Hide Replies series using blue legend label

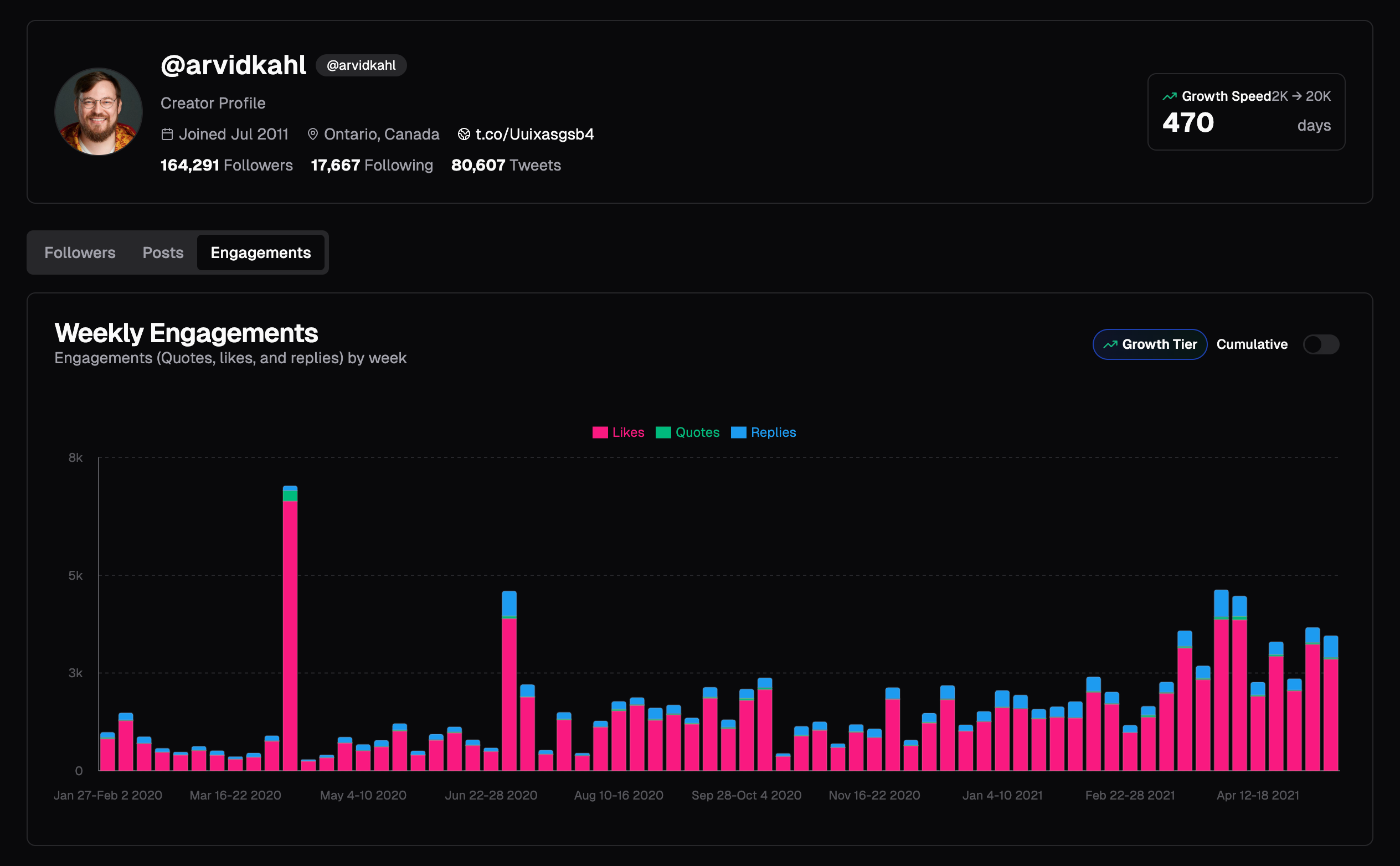(x=773, y=432)
